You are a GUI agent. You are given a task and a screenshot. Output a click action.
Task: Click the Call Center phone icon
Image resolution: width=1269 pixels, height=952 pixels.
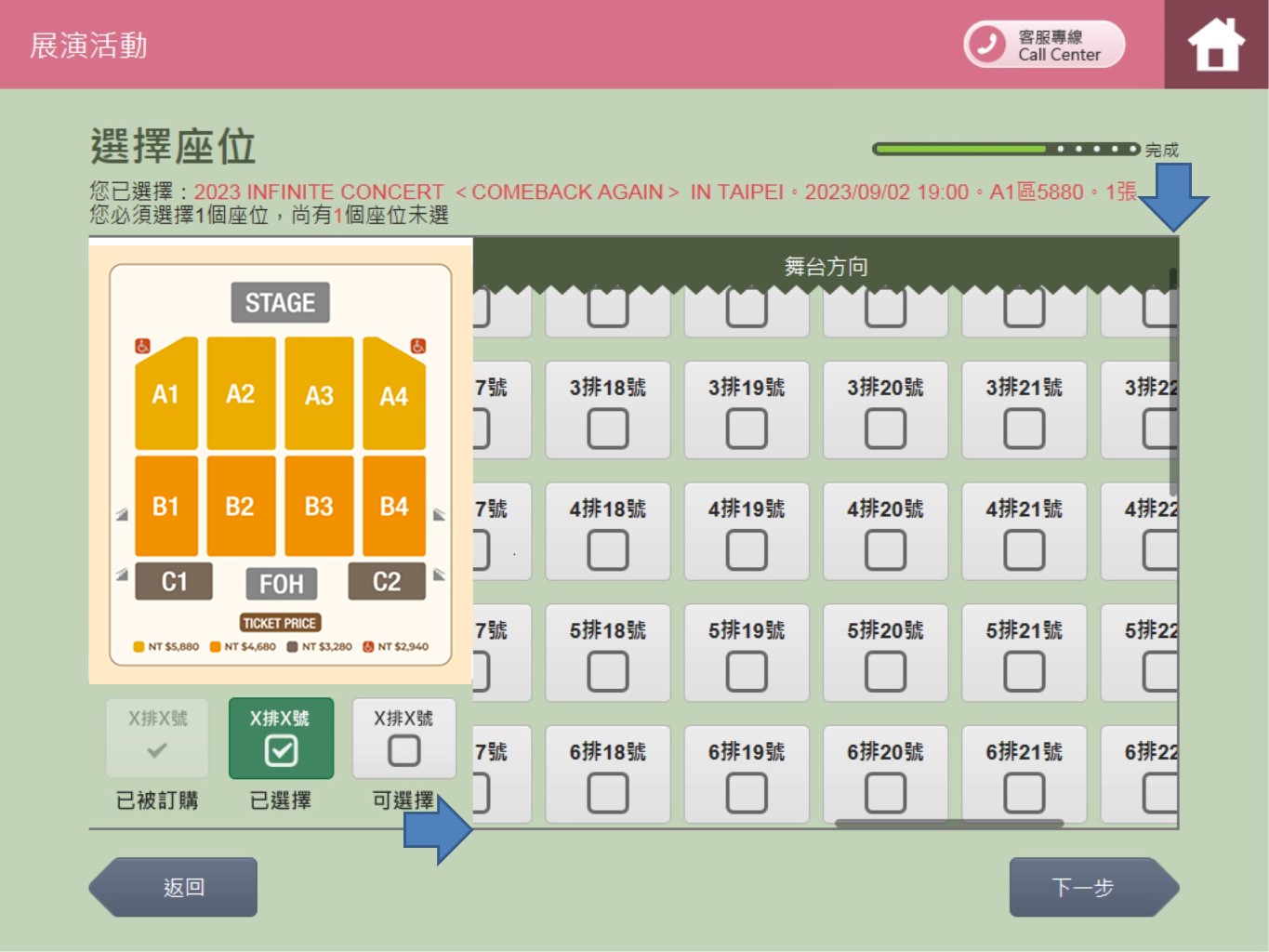click(x=987, y=44)
